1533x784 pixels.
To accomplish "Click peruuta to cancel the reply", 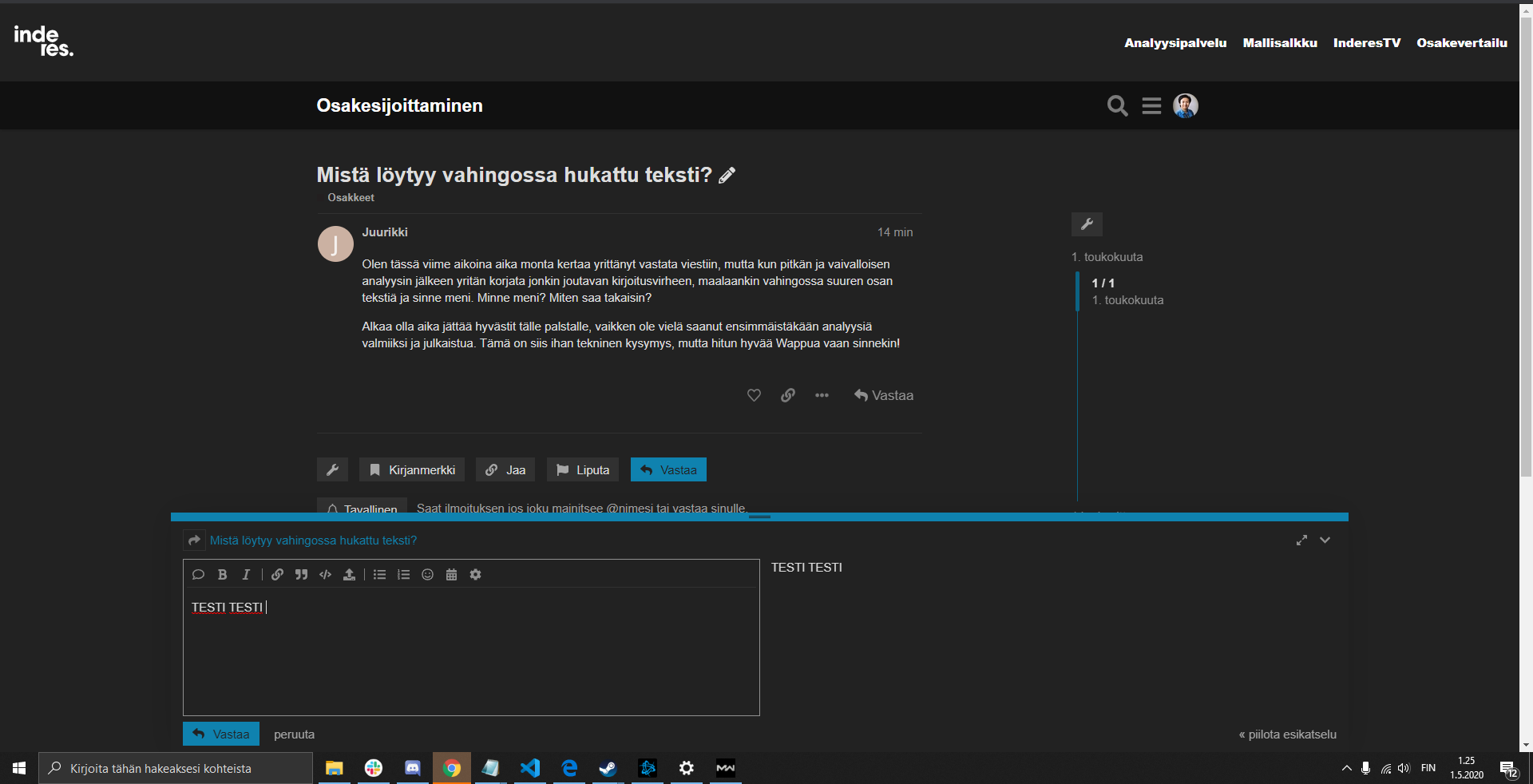I will (x=294, y=735).
